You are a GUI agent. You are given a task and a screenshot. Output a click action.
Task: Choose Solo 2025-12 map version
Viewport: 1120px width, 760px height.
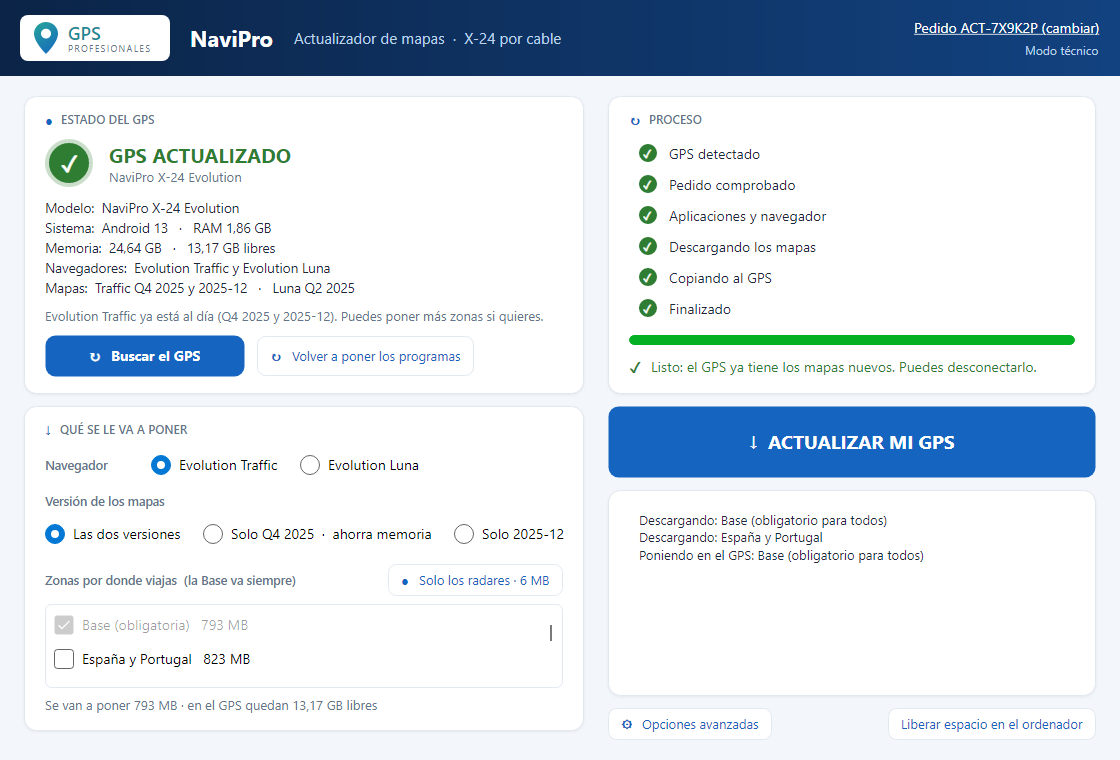(x=509, y=534)
